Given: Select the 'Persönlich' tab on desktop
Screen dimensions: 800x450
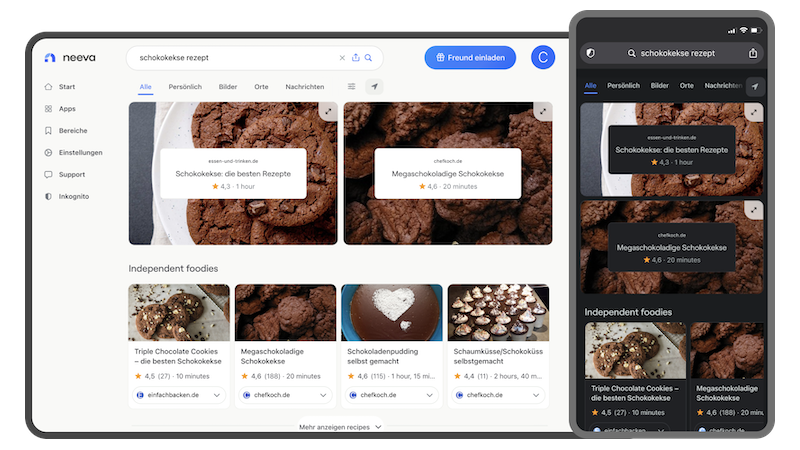Looking at the screenshot, I should coord(185,87).
